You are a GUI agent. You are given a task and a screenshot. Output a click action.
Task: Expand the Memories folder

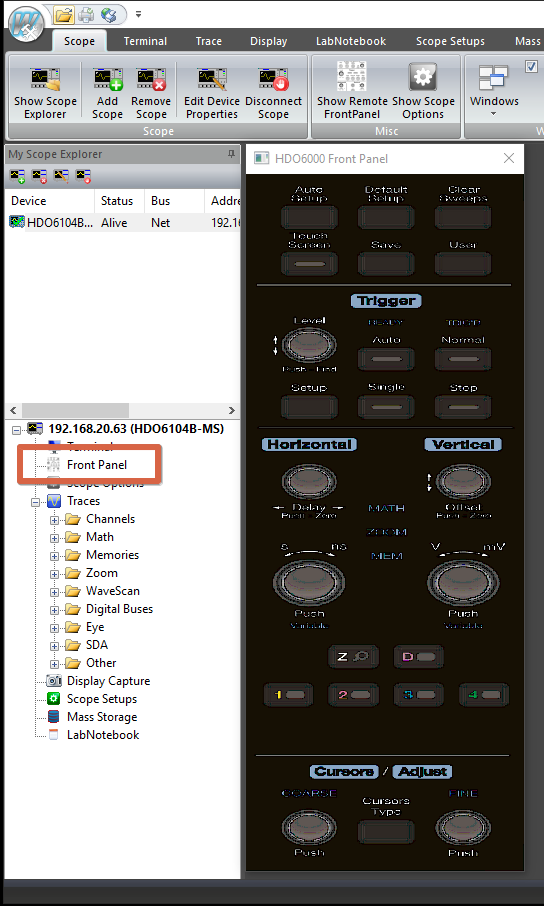tap(54, 556)
